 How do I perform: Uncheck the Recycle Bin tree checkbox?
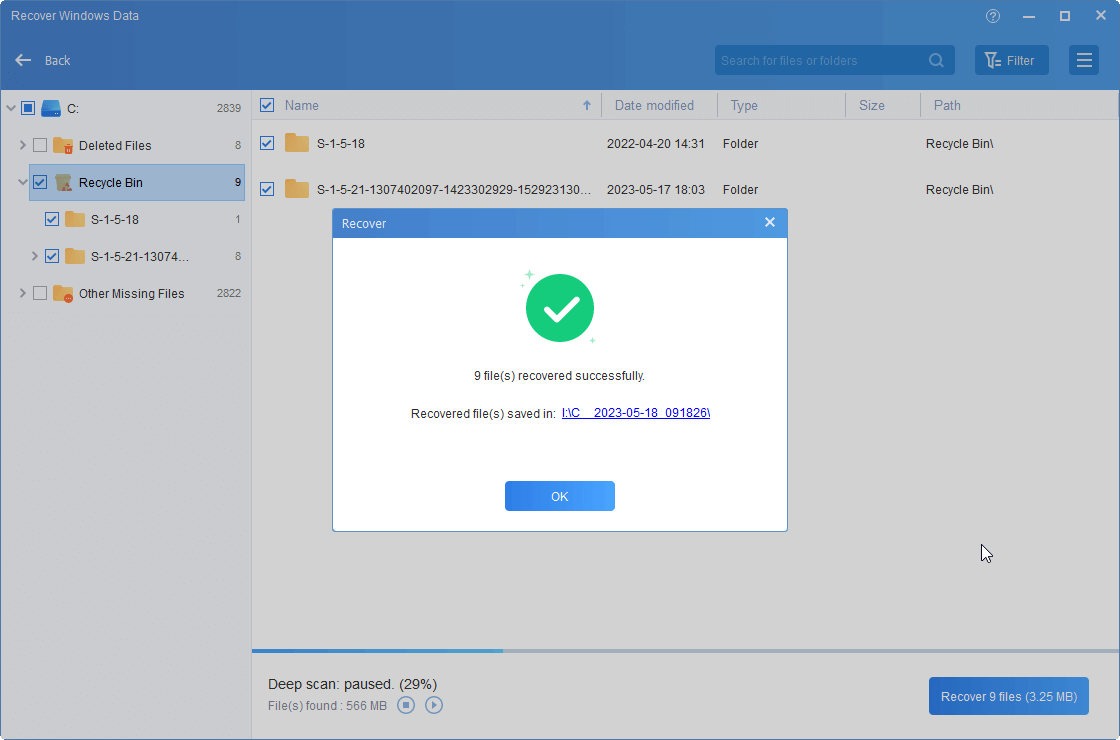pyautogui.click(x=40, y=182)
